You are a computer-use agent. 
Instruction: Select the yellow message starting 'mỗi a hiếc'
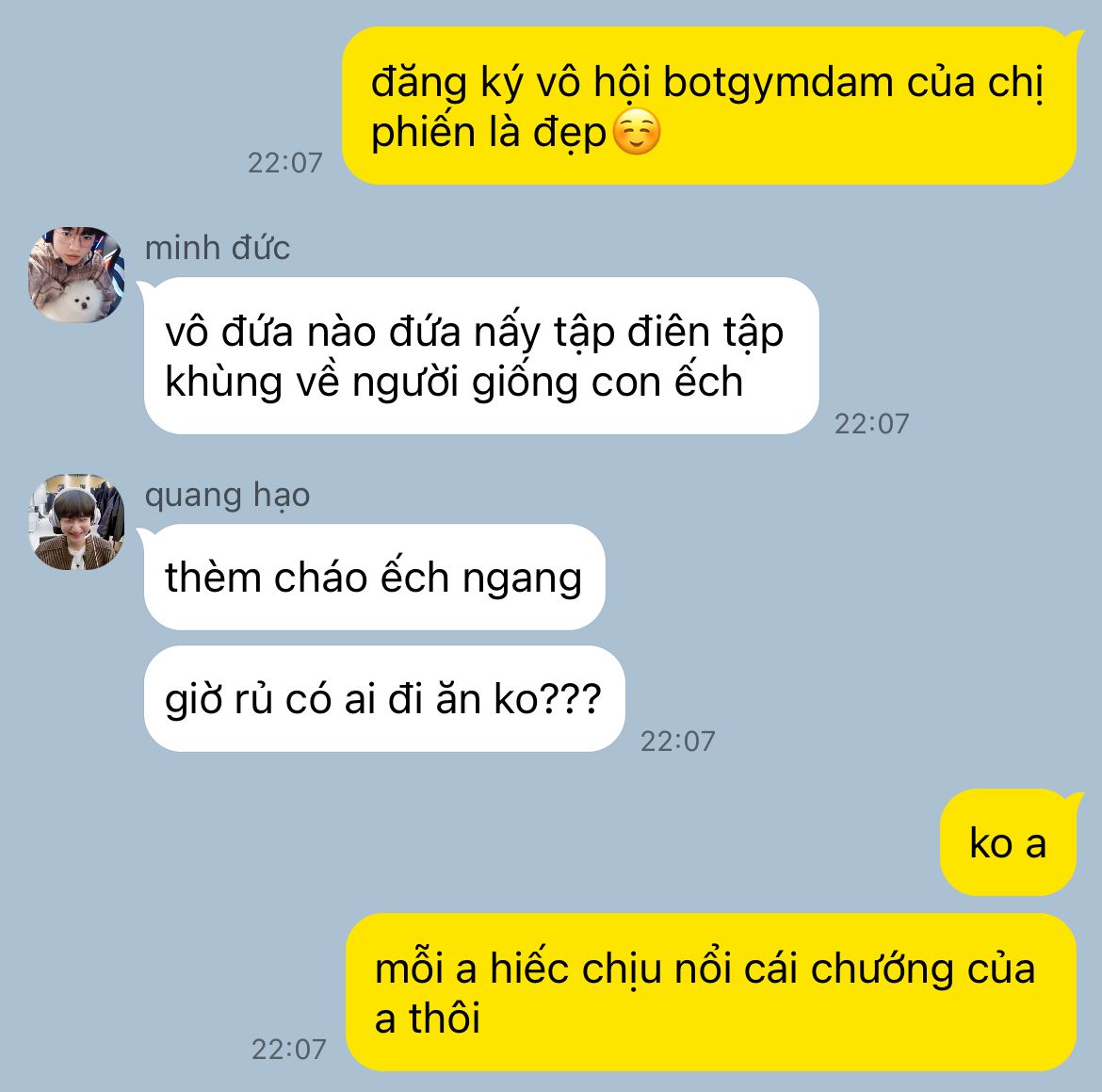click(711, 992)
